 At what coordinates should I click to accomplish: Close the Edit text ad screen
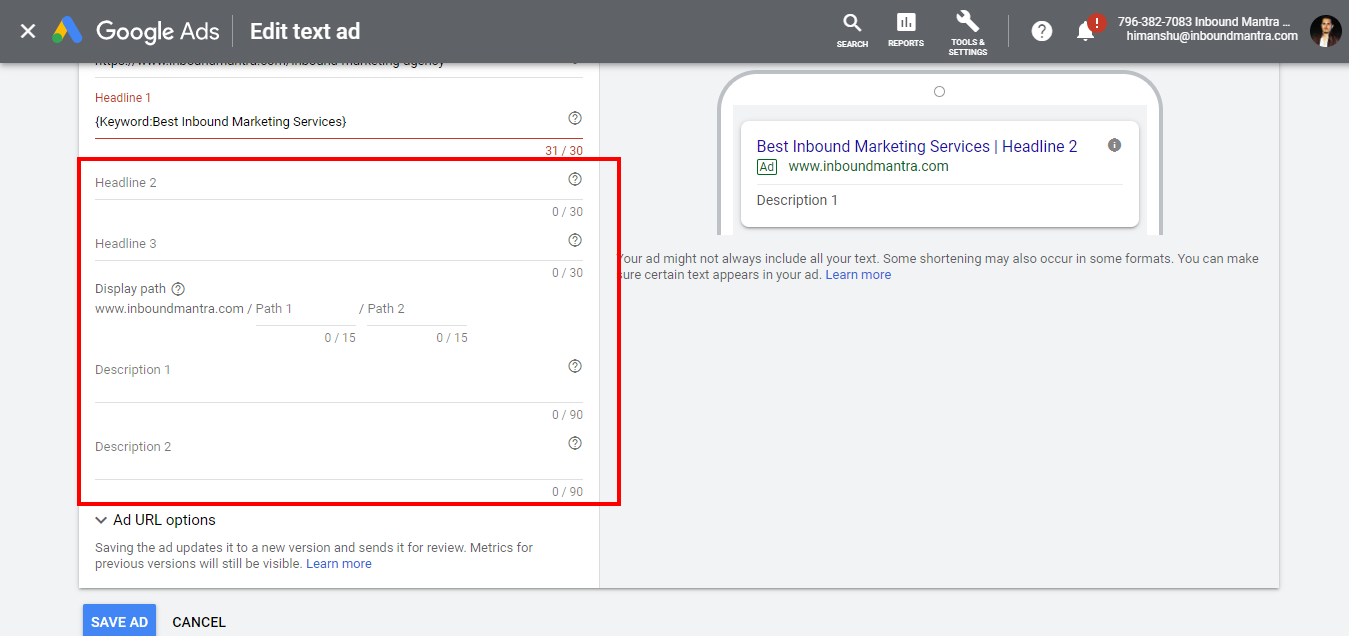click(x=28, y=31)
